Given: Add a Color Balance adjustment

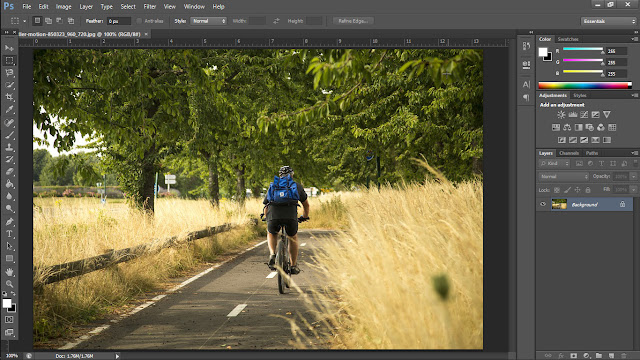Looking at the screenshot, I should pos(567,127).
